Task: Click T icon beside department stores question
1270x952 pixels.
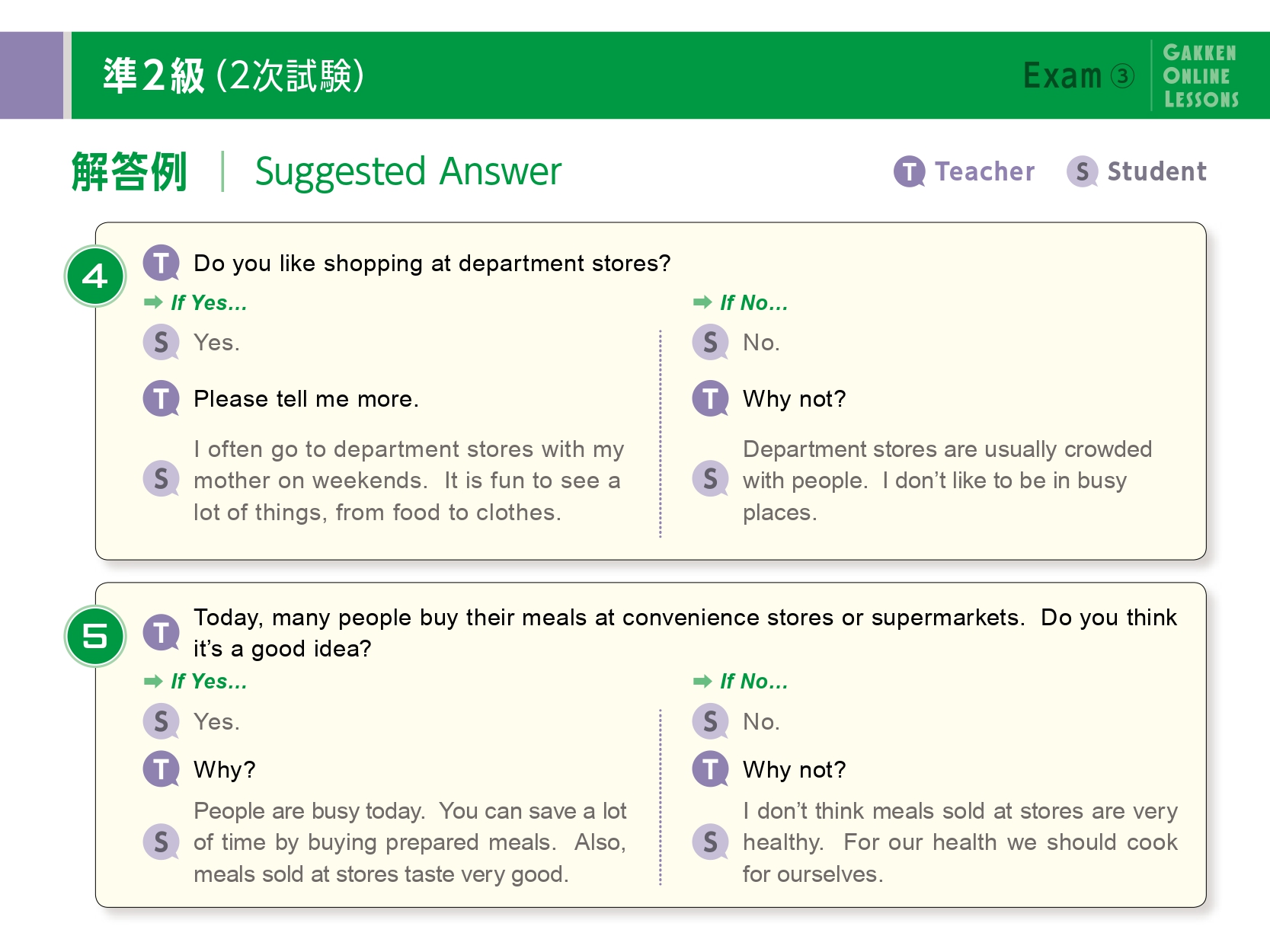Action: tap(162, 264)
